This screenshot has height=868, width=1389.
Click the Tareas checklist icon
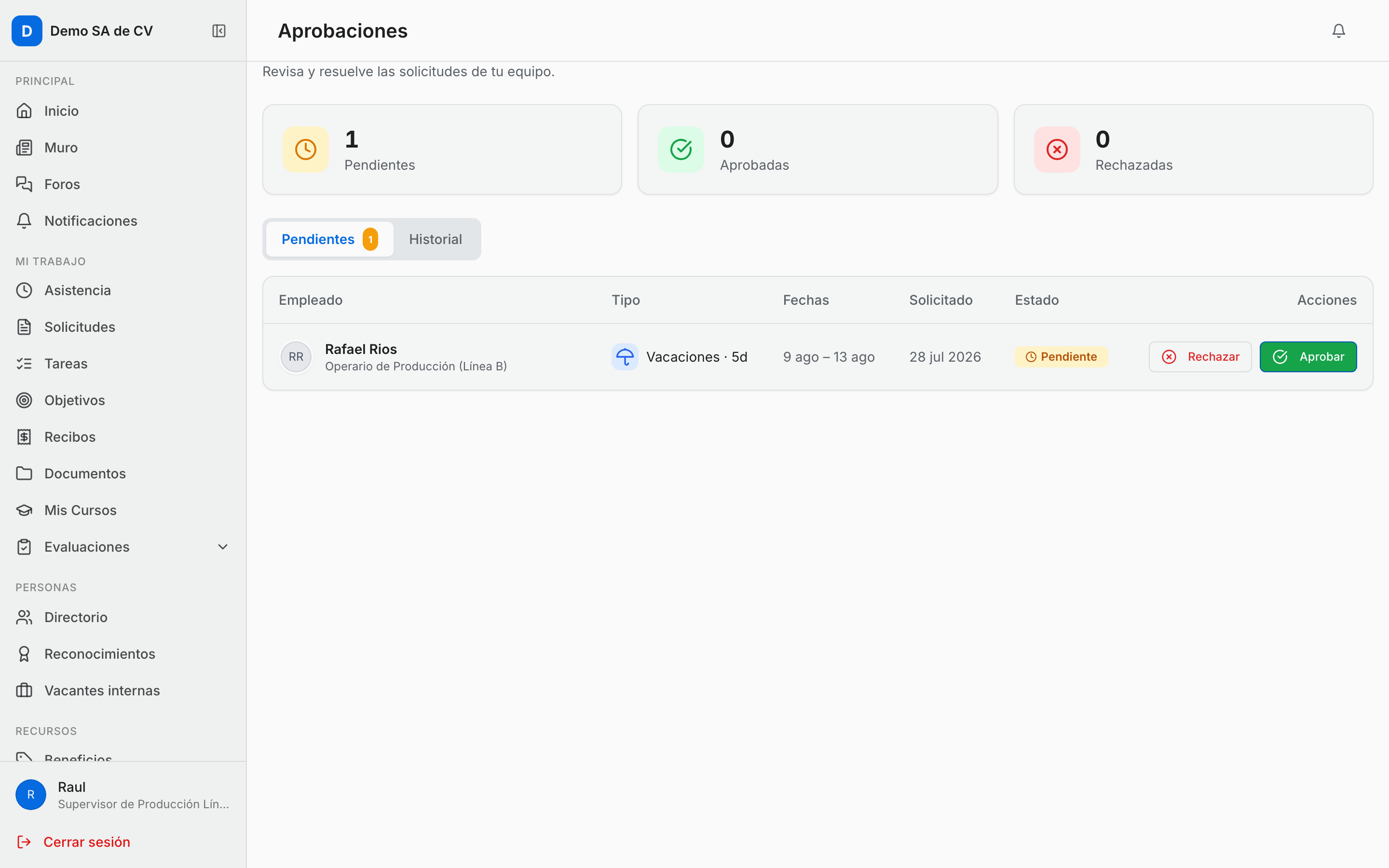click(24, 364)
